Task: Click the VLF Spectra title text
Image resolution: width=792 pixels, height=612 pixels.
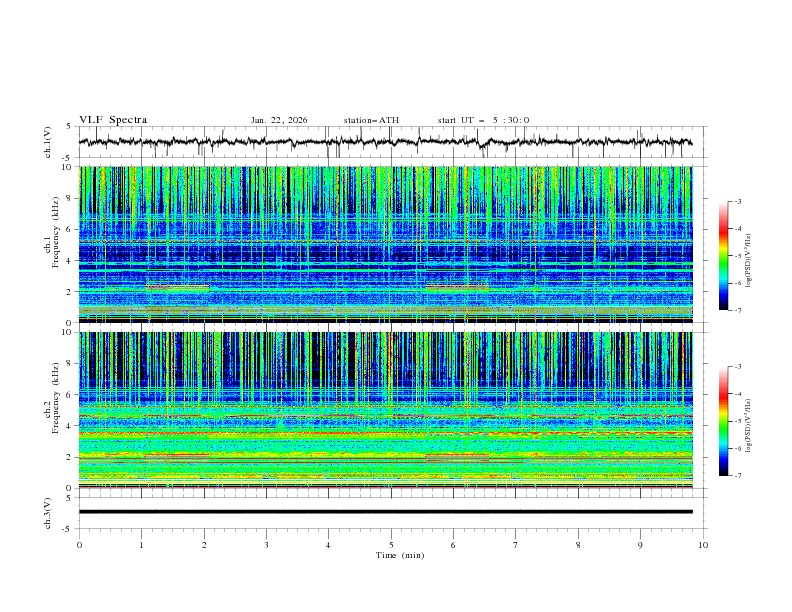Action: (x=113, y=120)
